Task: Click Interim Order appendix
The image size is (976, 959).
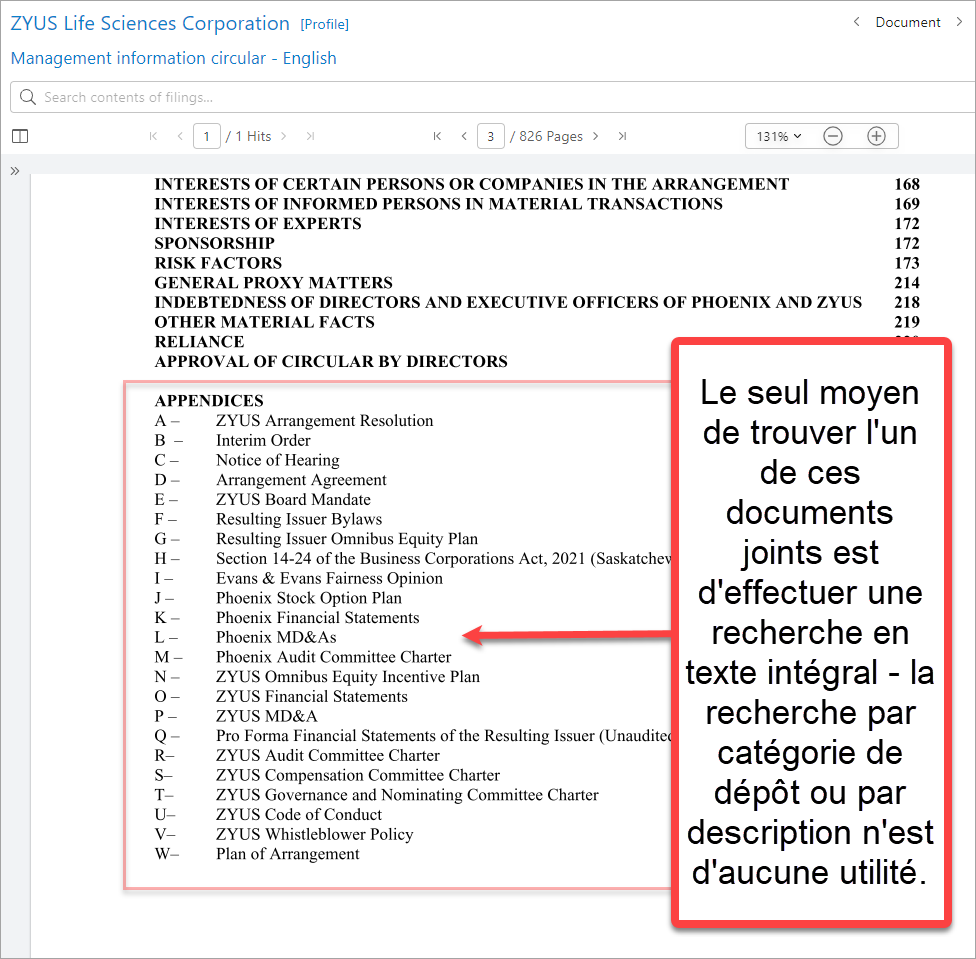Action: 263,441
